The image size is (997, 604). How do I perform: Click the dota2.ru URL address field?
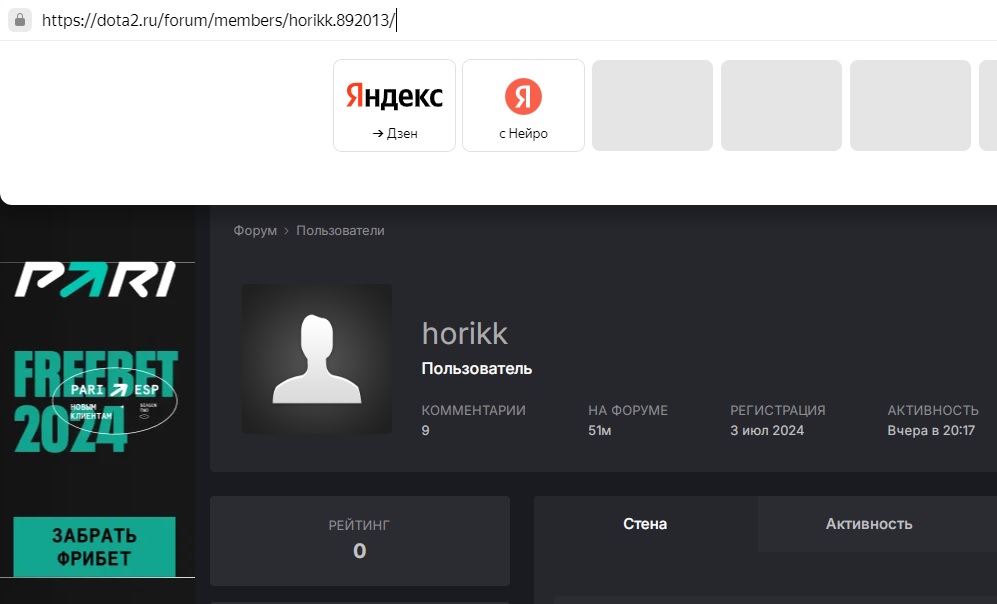tap(220, 21)
